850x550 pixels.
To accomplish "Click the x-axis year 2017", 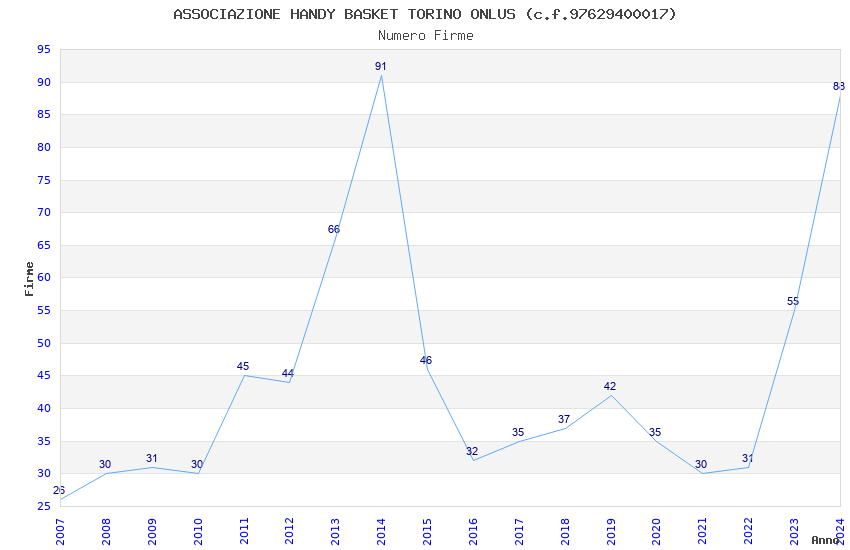I will [519, 532].
